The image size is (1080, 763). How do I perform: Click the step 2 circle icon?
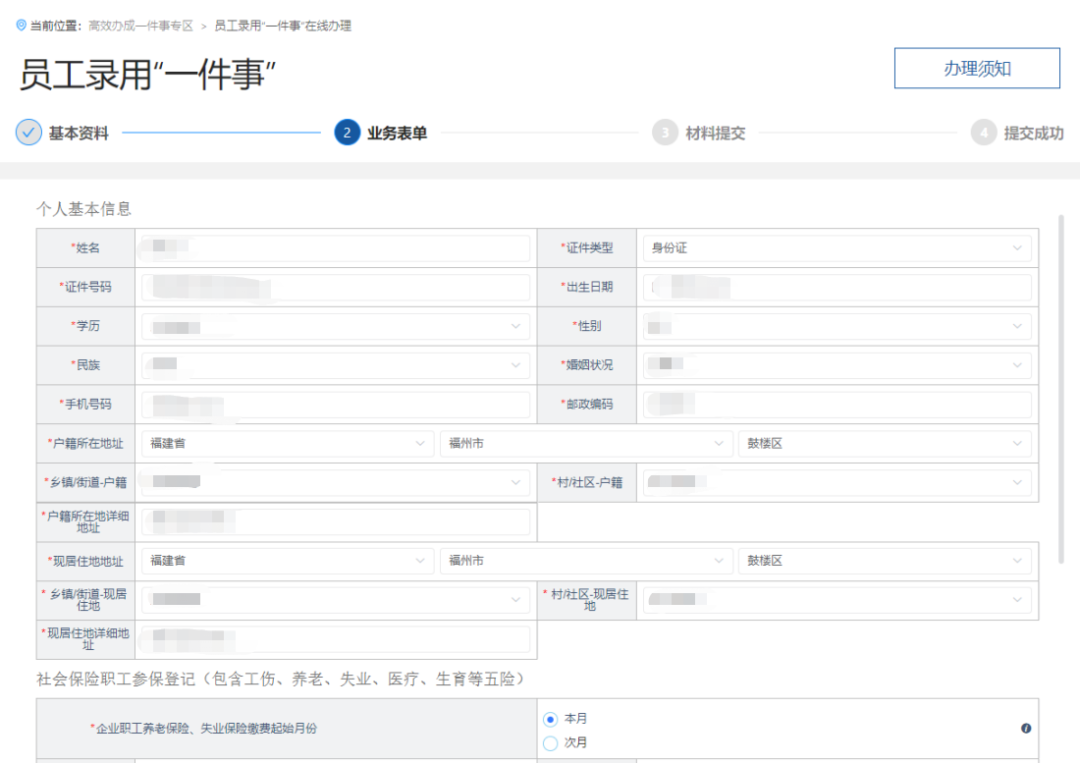347,132
